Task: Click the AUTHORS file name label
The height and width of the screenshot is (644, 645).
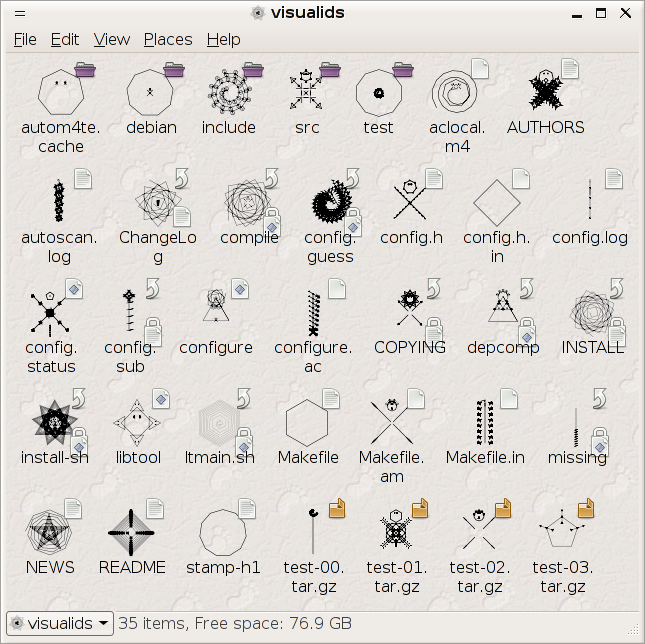Action: coord(545,127)
